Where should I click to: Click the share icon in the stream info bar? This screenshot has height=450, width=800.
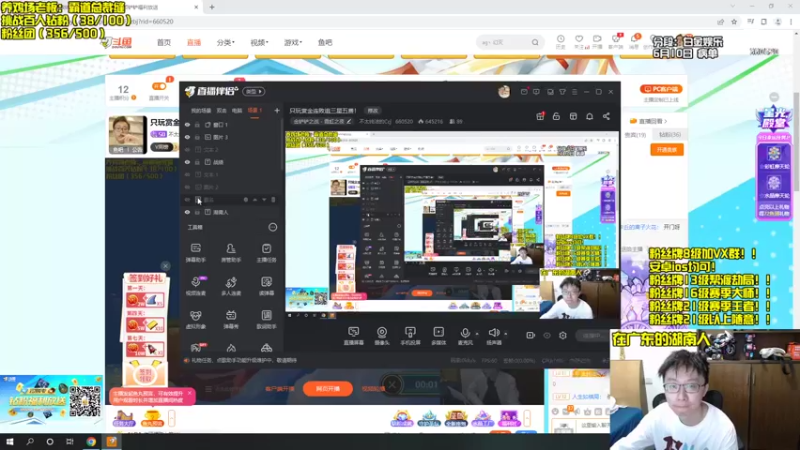606,116
